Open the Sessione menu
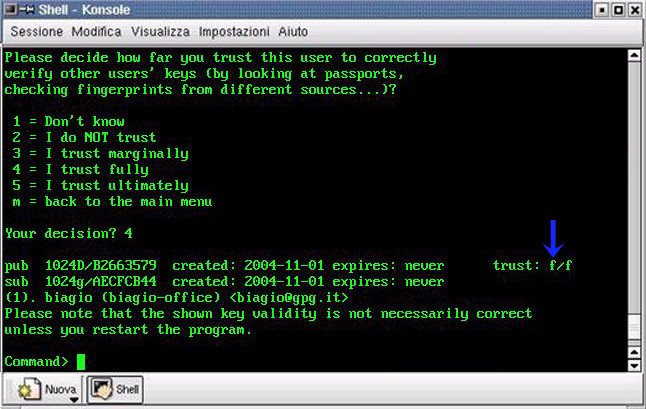646x409 pixels. click(x=37, y=31)
